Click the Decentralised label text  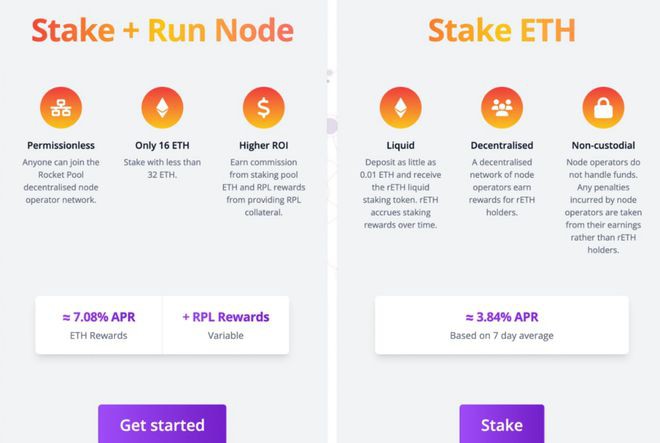[x=502, y=145]
